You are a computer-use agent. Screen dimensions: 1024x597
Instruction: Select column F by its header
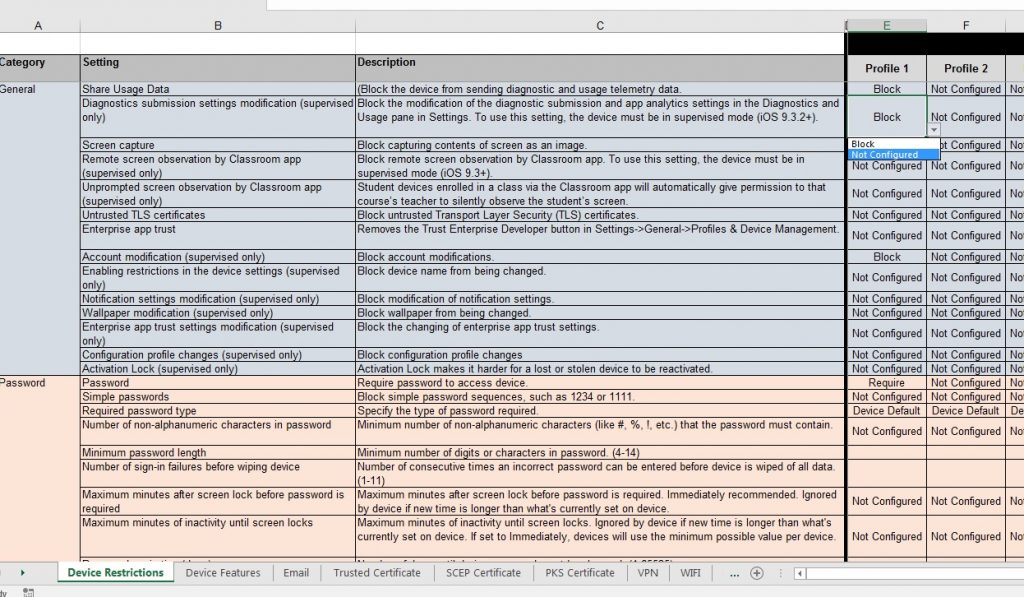click(966, 25)
